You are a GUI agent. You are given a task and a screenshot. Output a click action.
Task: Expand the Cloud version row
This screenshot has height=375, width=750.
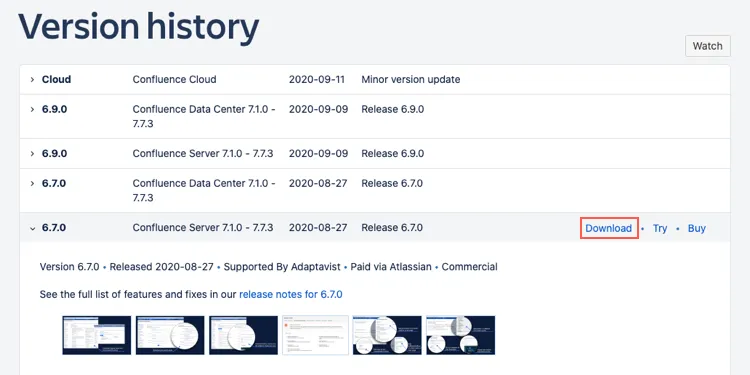(33, 79)
